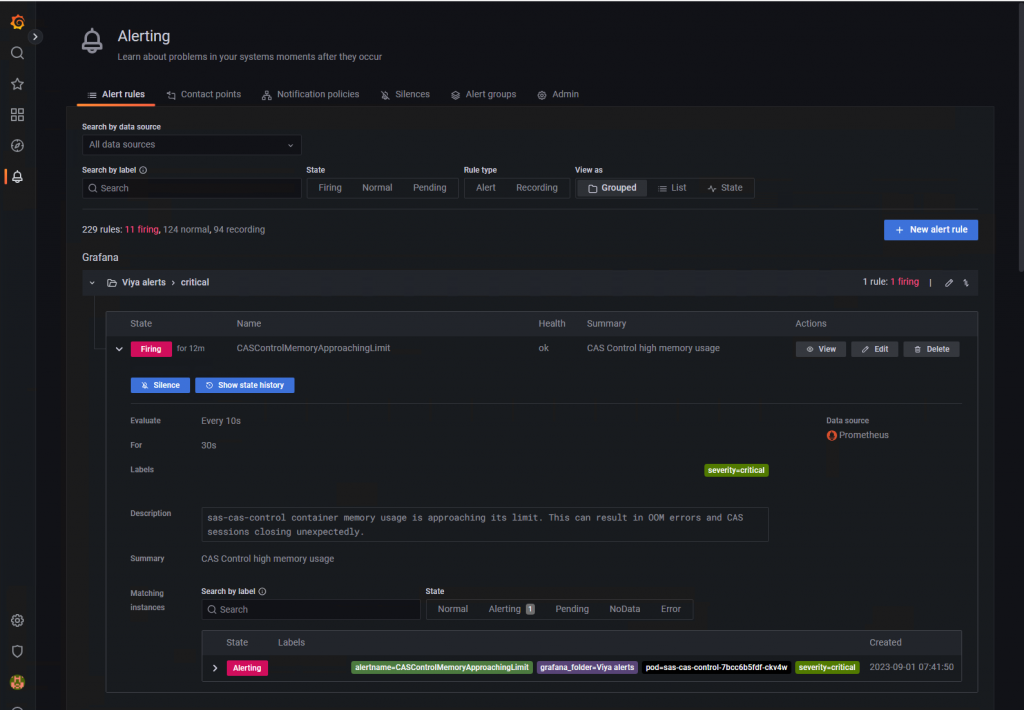Open the admin shield icon

click(17, 651)
